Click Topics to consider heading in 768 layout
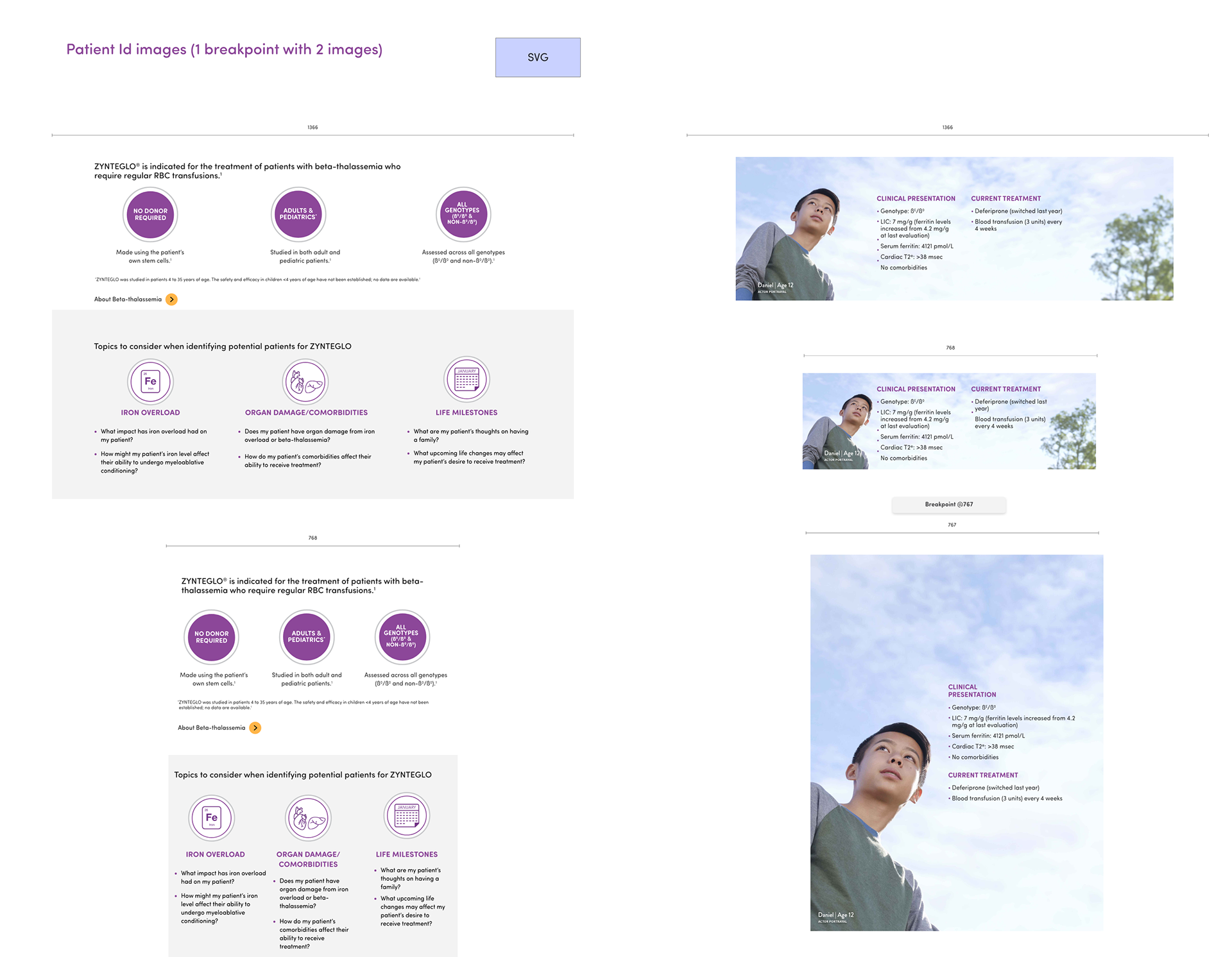Image resolution: width=1232 pixels, height=957 pixels. point(303,775)
